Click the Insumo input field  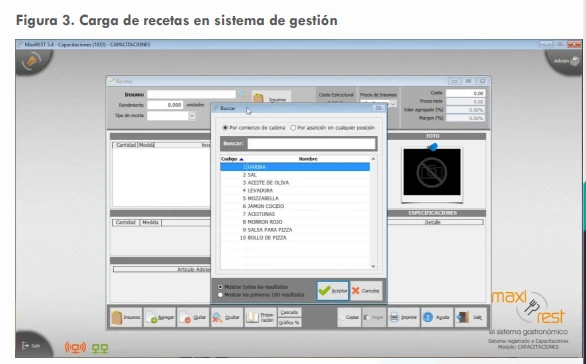point(191,95)
